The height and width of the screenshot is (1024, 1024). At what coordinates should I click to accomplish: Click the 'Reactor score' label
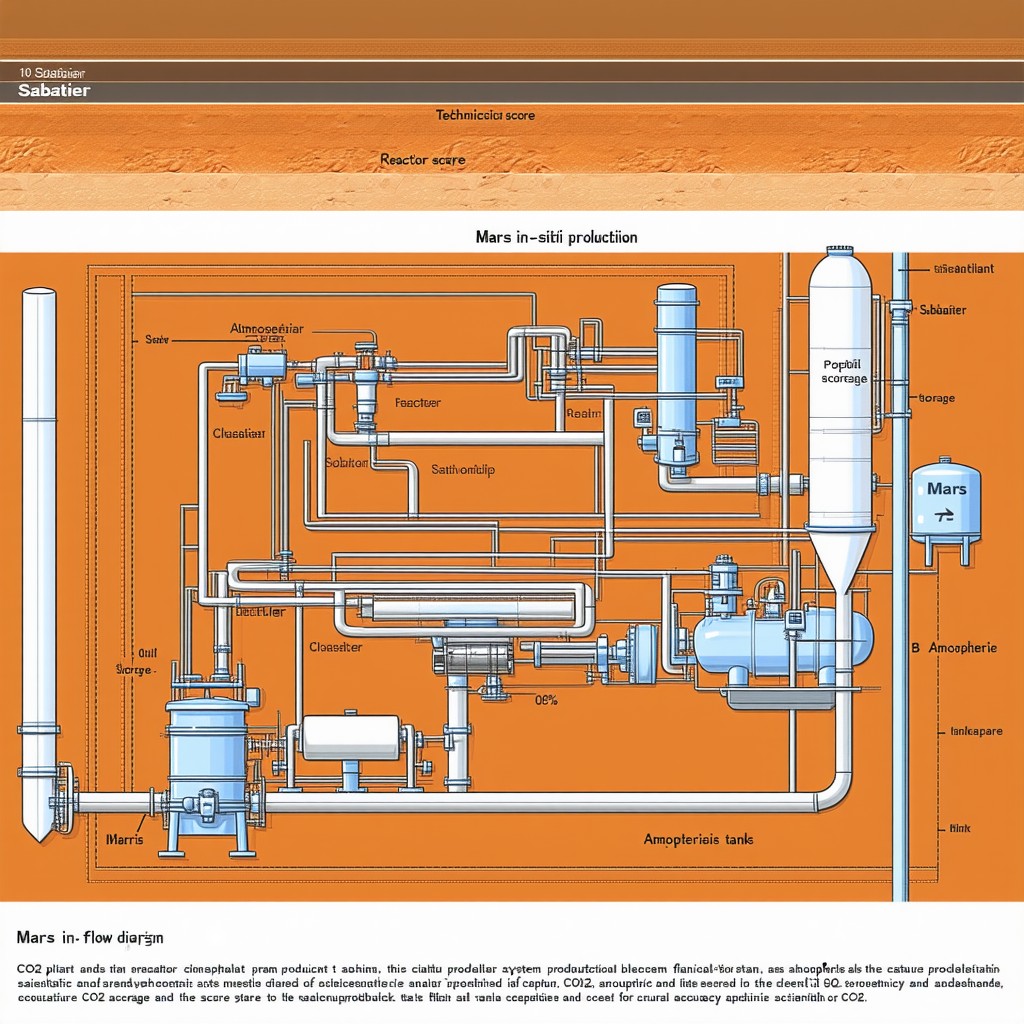tap(423, 159)
